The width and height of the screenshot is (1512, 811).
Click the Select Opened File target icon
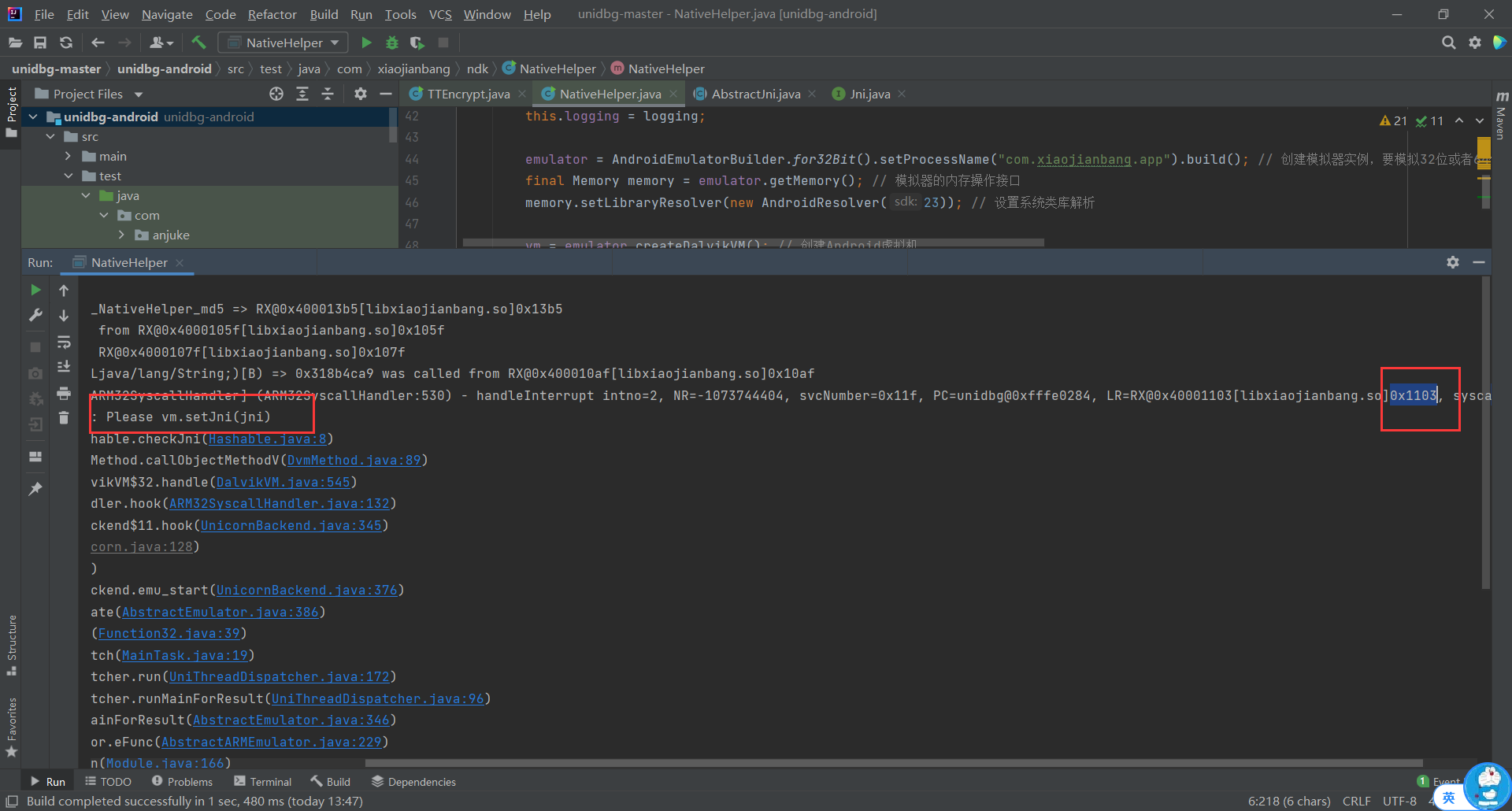pyautogui.click(x=276, y=94)
